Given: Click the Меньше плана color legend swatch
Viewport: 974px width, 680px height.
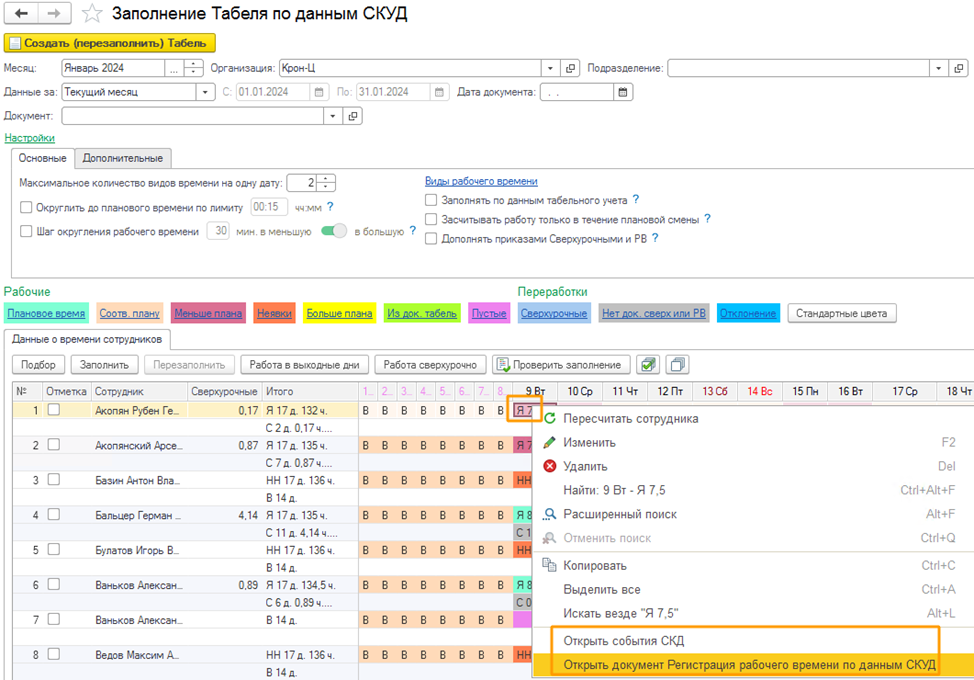Looking at the screenshot, I should [x=208, y=313].
